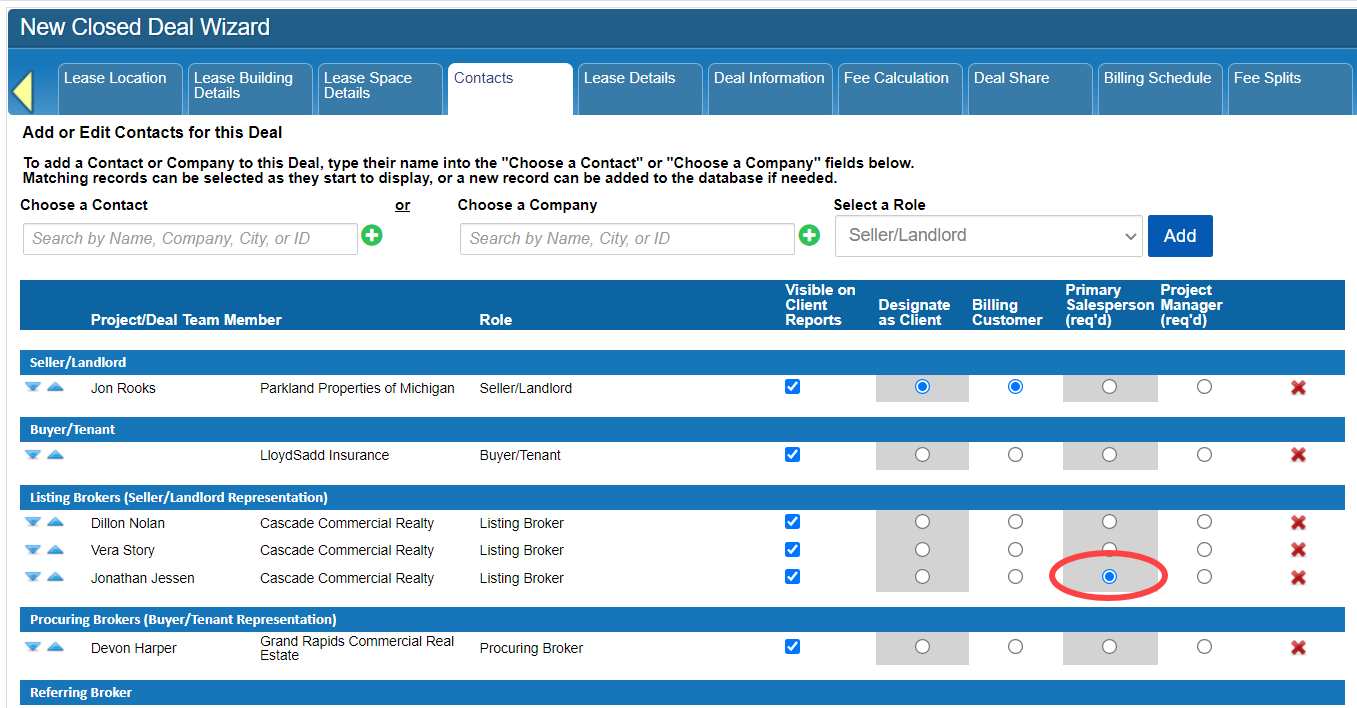Set LloydSadd Insurance as Billing Customer
The height and width of the screenshot is (708, 1357).
(x=1015, y=455)
